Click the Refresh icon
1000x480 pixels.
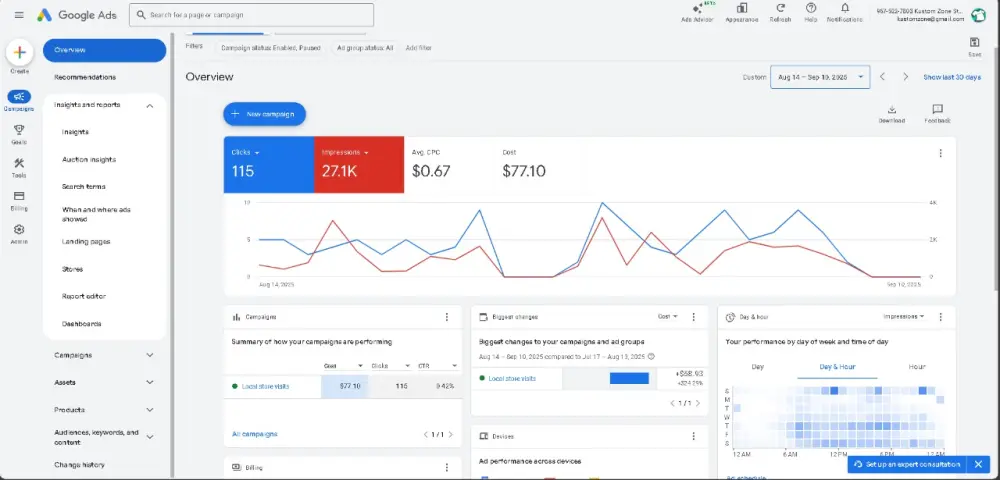coord(780,9)
